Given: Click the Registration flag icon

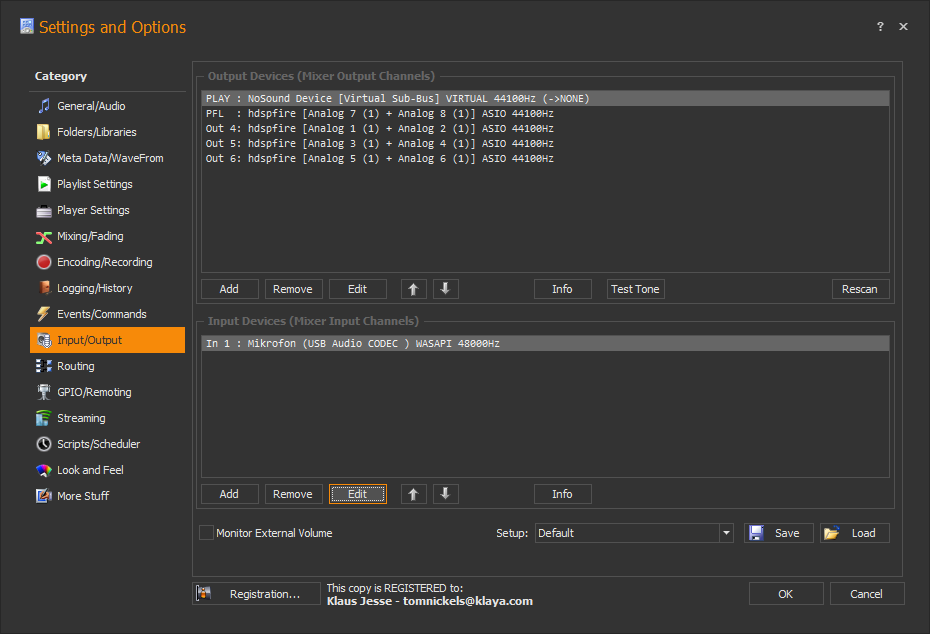Looking at the screenshot, I should pyautogui.click(x=204, y=593).
